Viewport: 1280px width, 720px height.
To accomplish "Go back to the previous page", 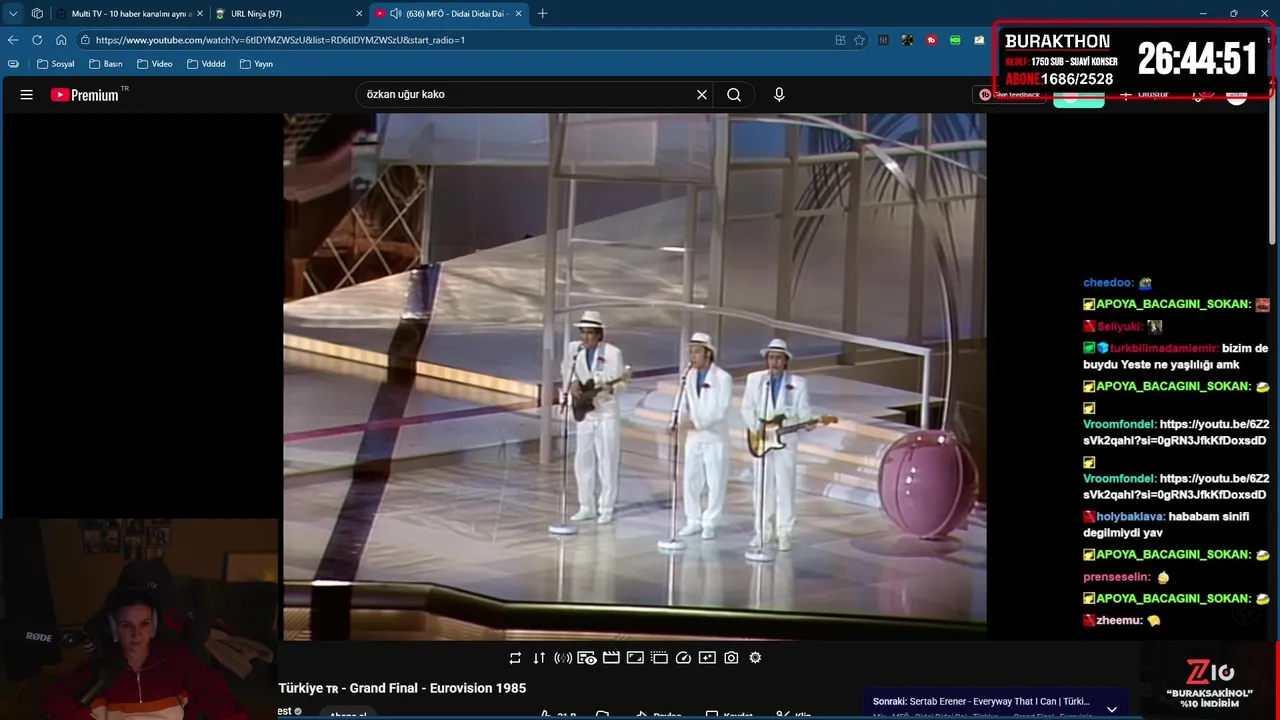I will click(x=13, y=40).
